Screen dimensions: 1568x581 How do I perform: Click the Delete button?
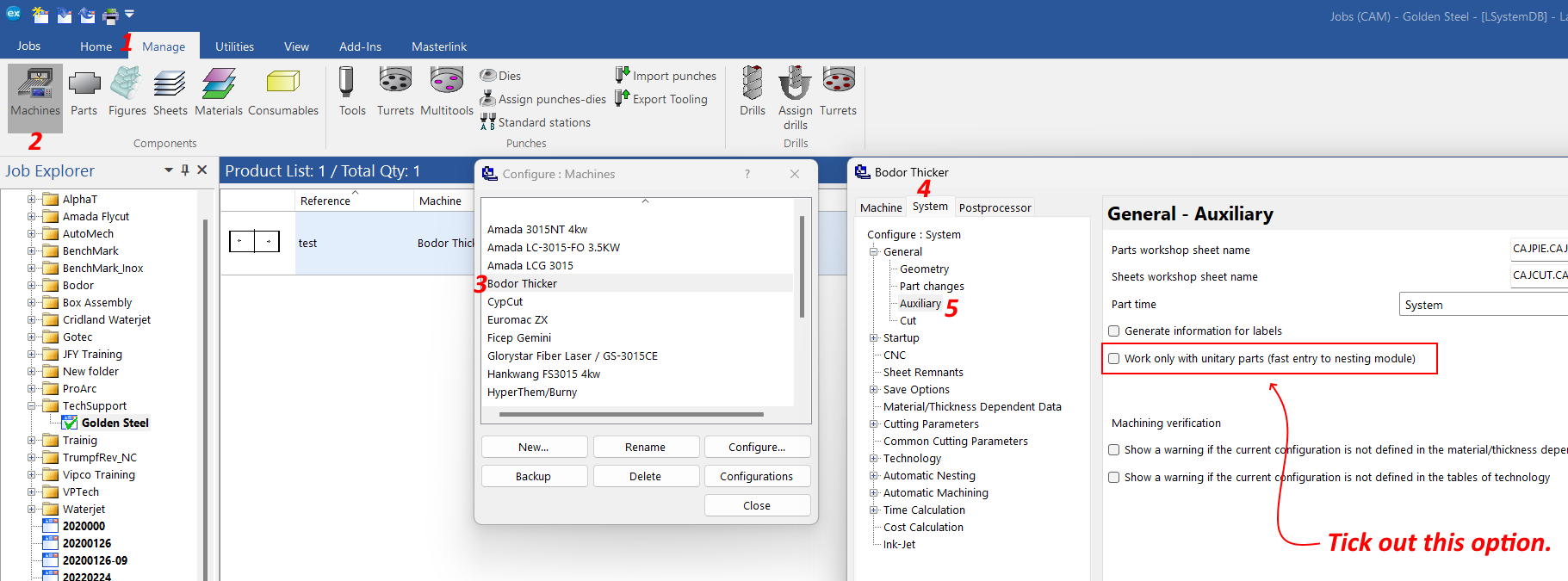(x=645, y=476)
